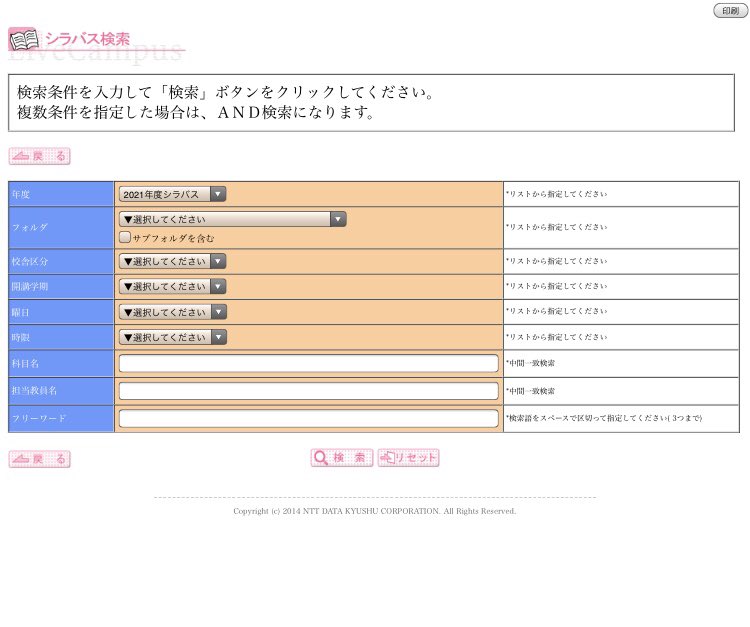
Task: Click the シラバス検索 page title
Action: (x=88, y=39)
